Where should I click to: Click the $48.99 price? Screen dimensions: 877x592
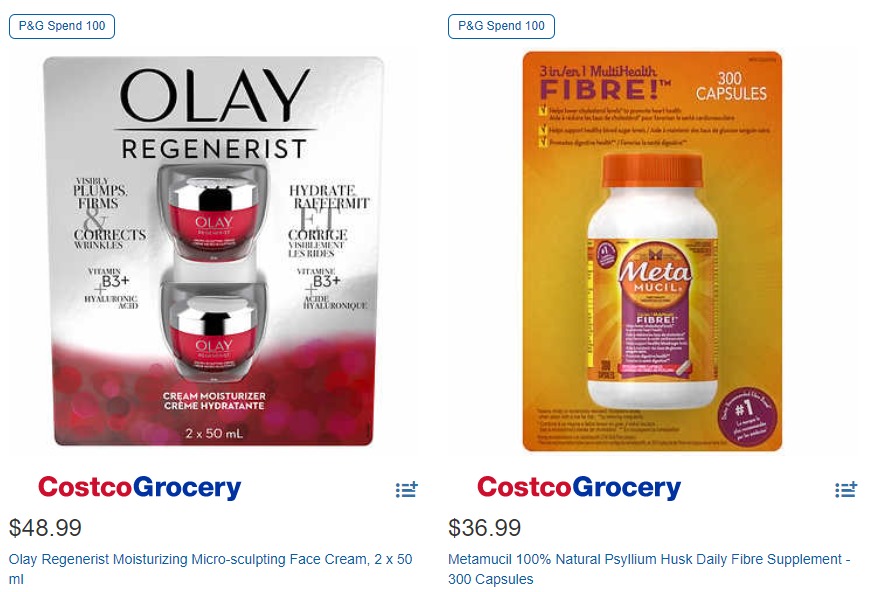coord(45,528)
